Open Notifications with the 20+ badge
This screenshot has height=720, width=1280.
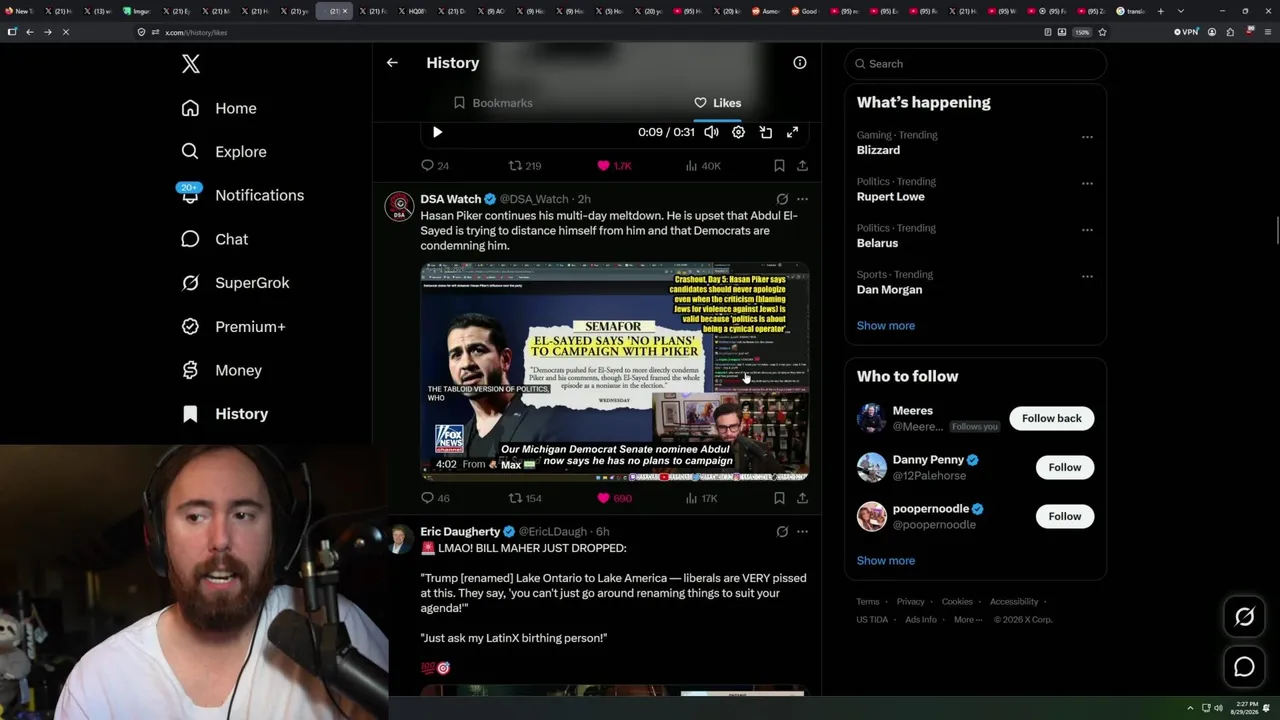point(242,195)
